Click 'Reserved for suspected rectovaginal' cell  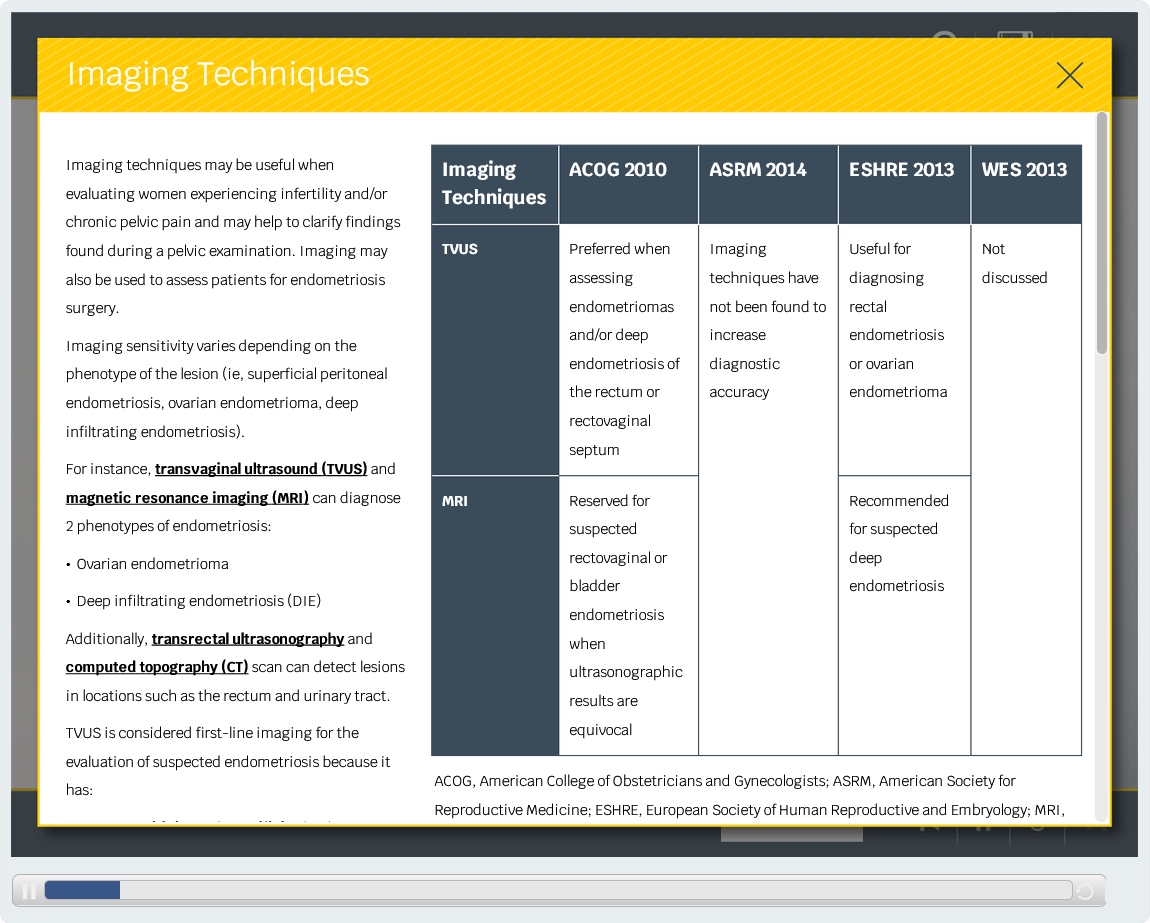point(629,616)
